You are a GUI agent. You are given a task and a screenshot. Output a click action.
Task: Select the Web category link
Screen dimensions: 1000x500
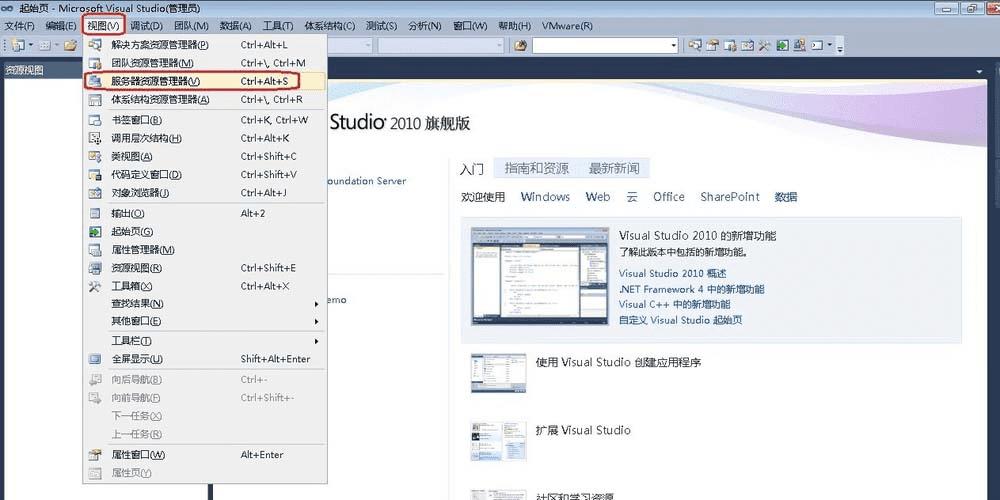pyautogui.click(x=598, y=197)
